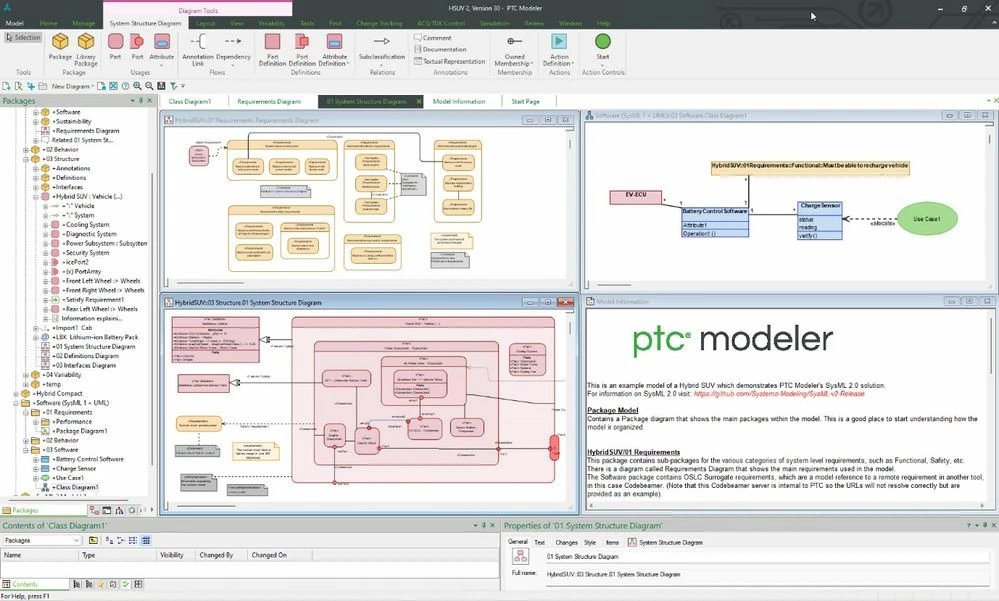The image size is (999, 601).
Task: Pick the Port Definition tool
Action: [302, 50]
